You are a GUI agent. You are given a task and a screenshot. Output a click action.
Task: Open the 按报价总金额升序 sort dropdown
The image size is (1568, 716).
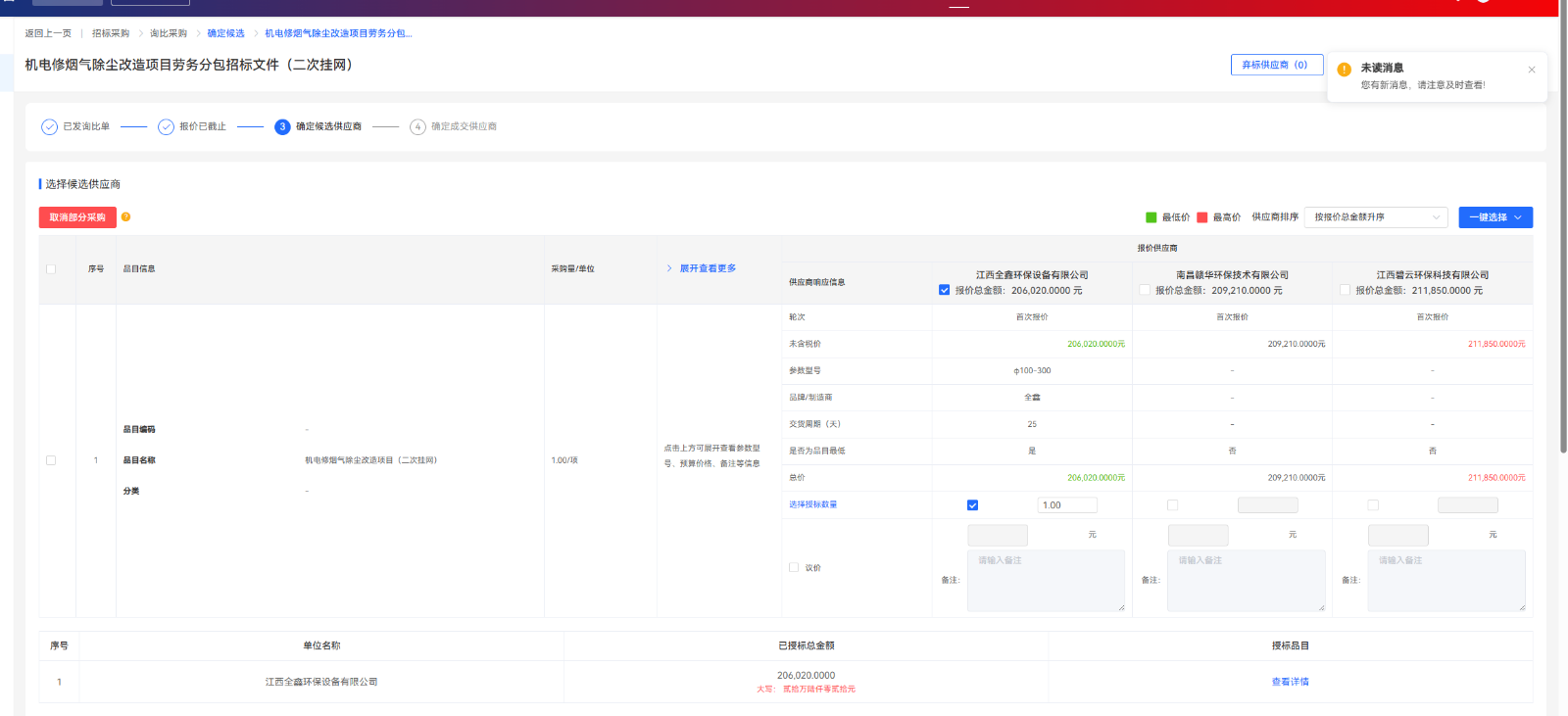1378,217
